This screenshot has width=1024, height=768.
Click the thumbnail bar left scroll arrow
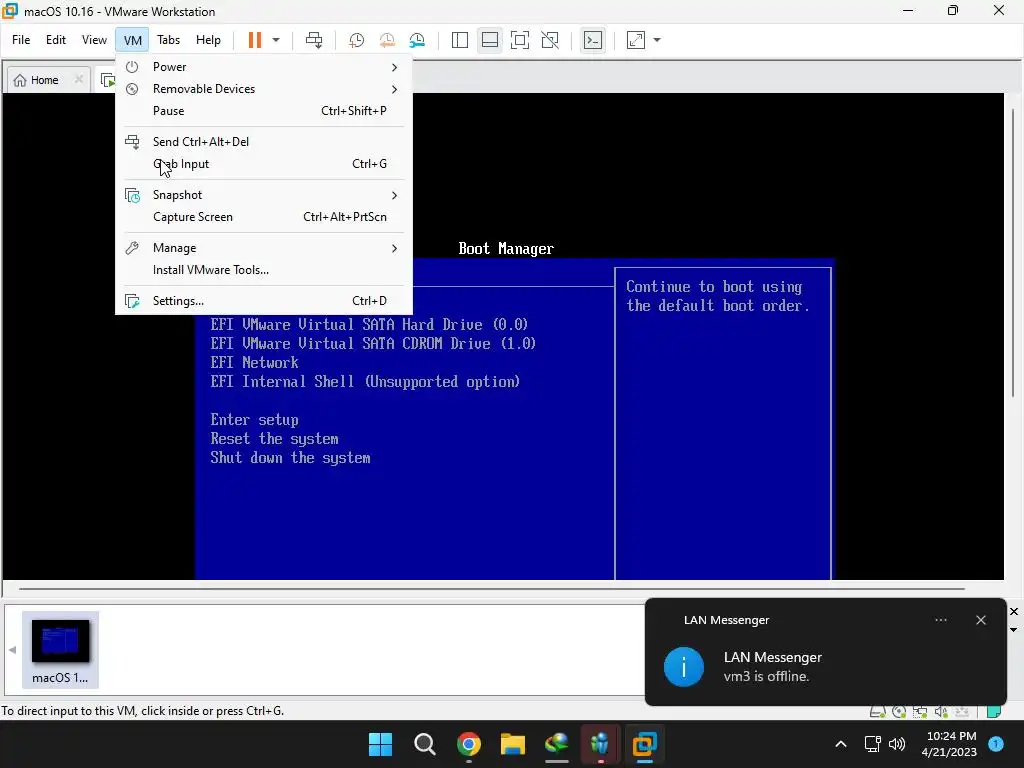(x=12, y=649)
